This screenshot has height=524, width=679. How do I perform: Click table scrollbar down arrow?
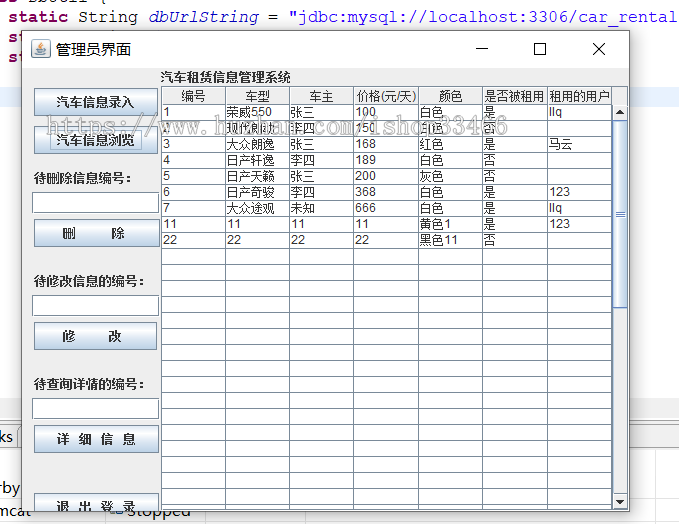[x=620, y=502]
